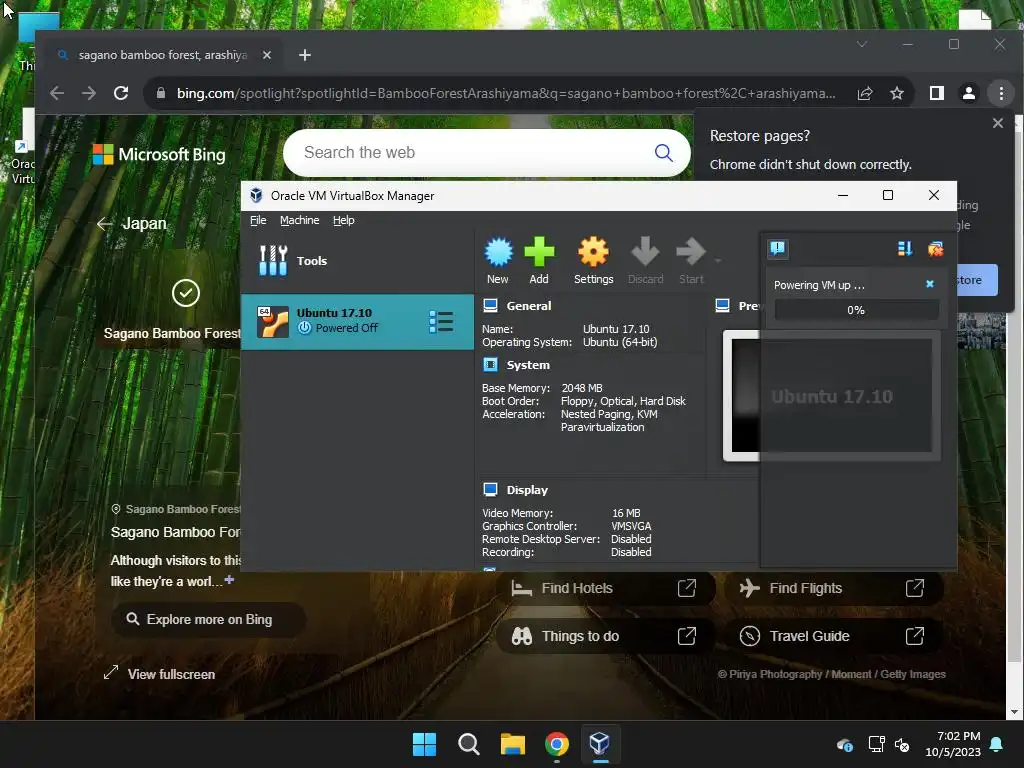Image resolution: width=1024 pixels, height=768 pixels.
Task: Click taskbar Search icon
Action: (x=469, y=744)
